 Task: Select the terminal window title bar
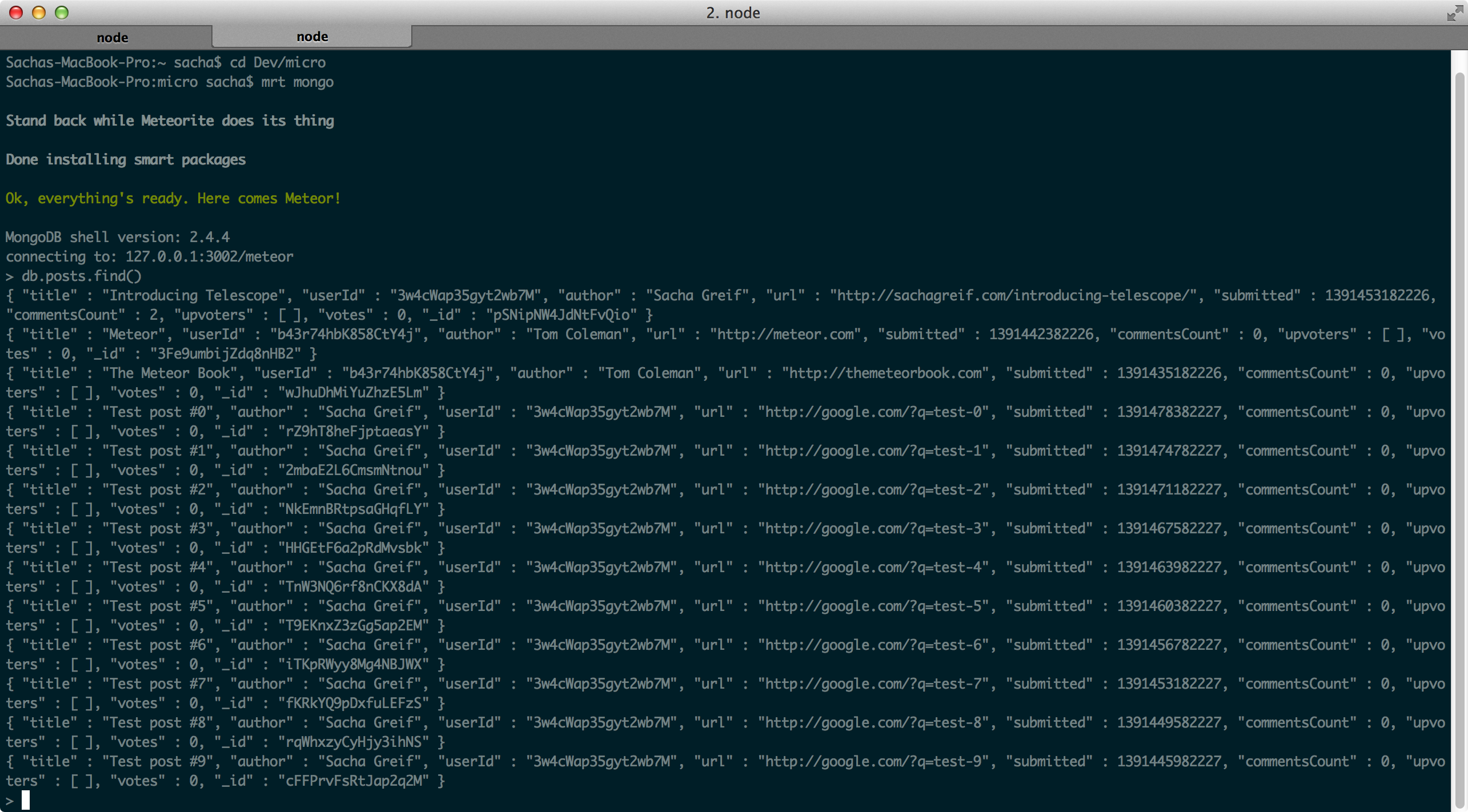click(x=734, y=11)
